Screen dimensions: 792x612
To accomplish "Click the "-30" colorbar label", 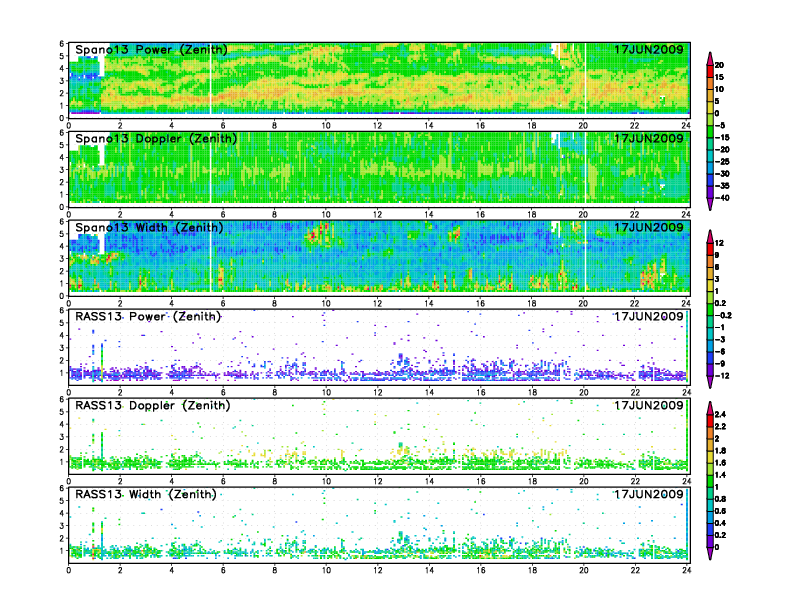I will (x=722, y=174).
